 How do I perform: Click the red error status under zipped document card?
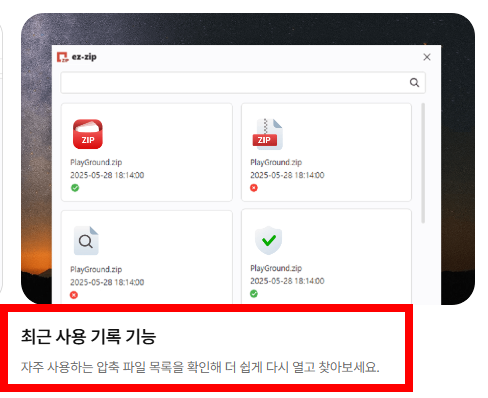(254, 188)
